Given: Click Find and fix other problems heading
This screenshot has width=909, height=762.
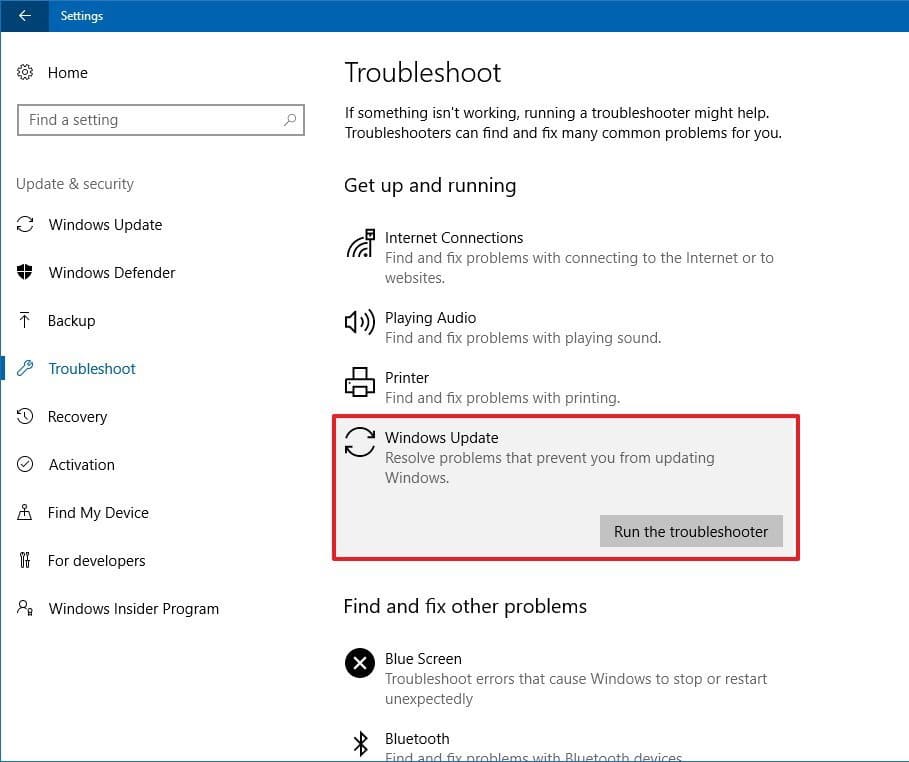Looking at the screenshot, I should point(465,606).
